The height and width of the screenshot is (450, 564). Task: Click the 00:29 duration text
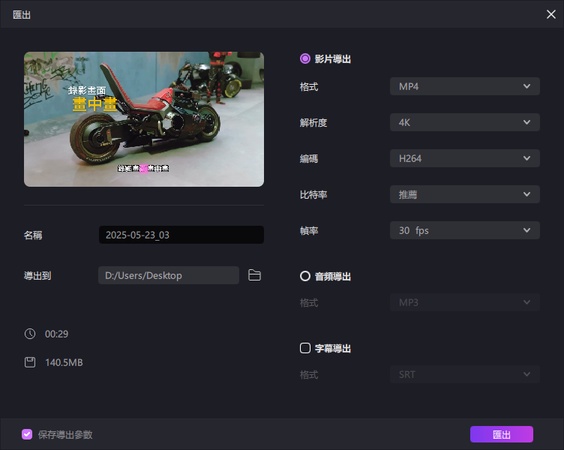click(56, 334)
